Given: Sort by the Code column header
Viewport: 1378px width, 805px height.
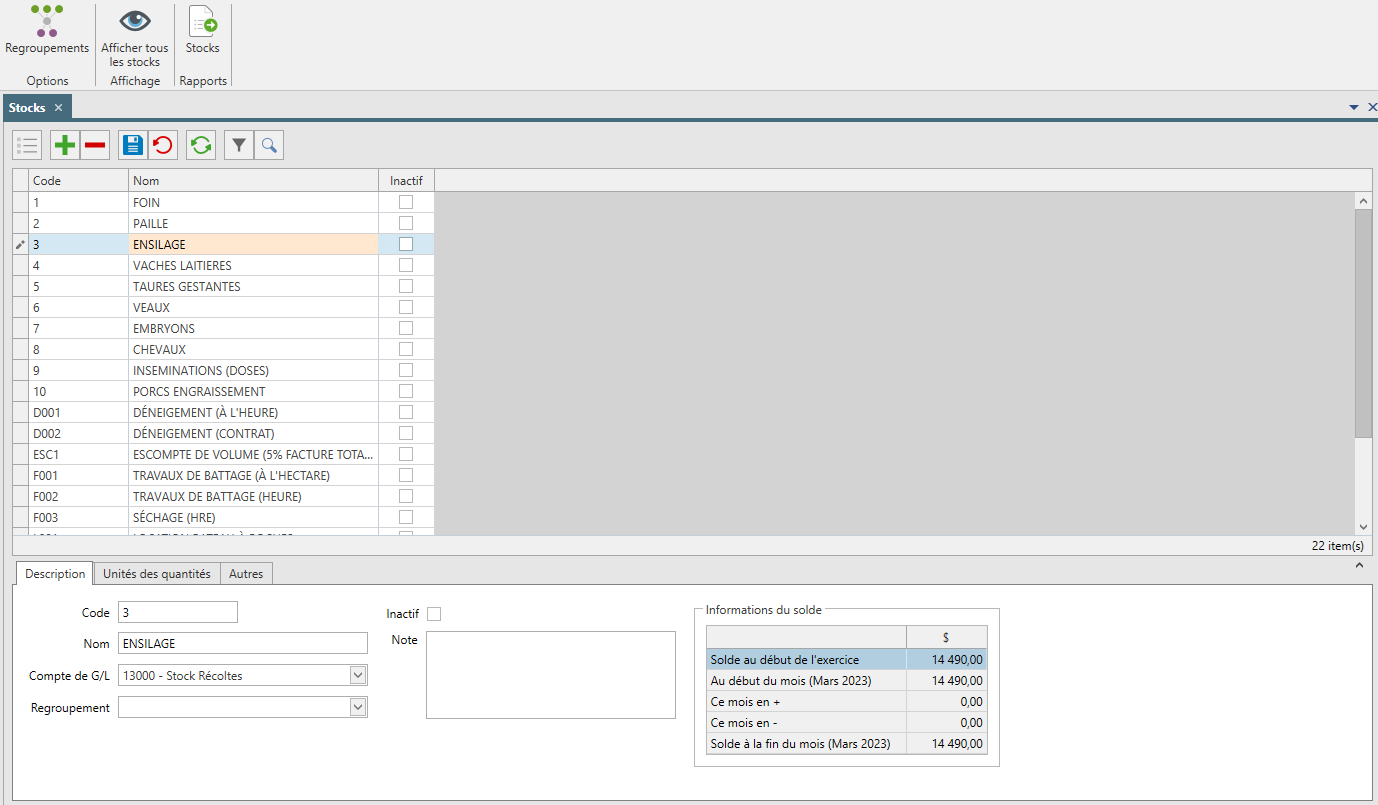Looking at the screenshot, I should point(79,181).
